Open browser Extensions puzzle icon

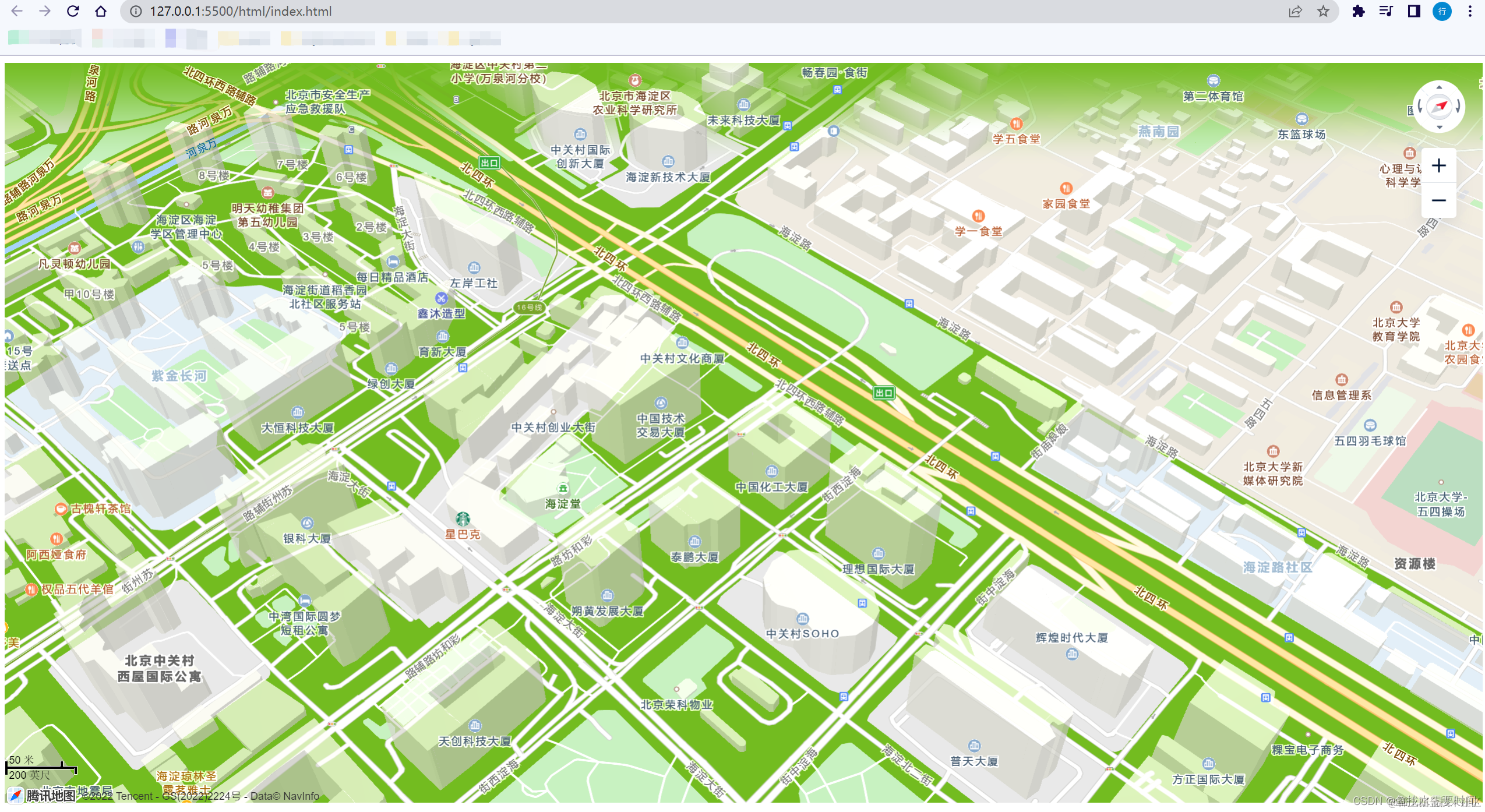tap(1358, 11)
